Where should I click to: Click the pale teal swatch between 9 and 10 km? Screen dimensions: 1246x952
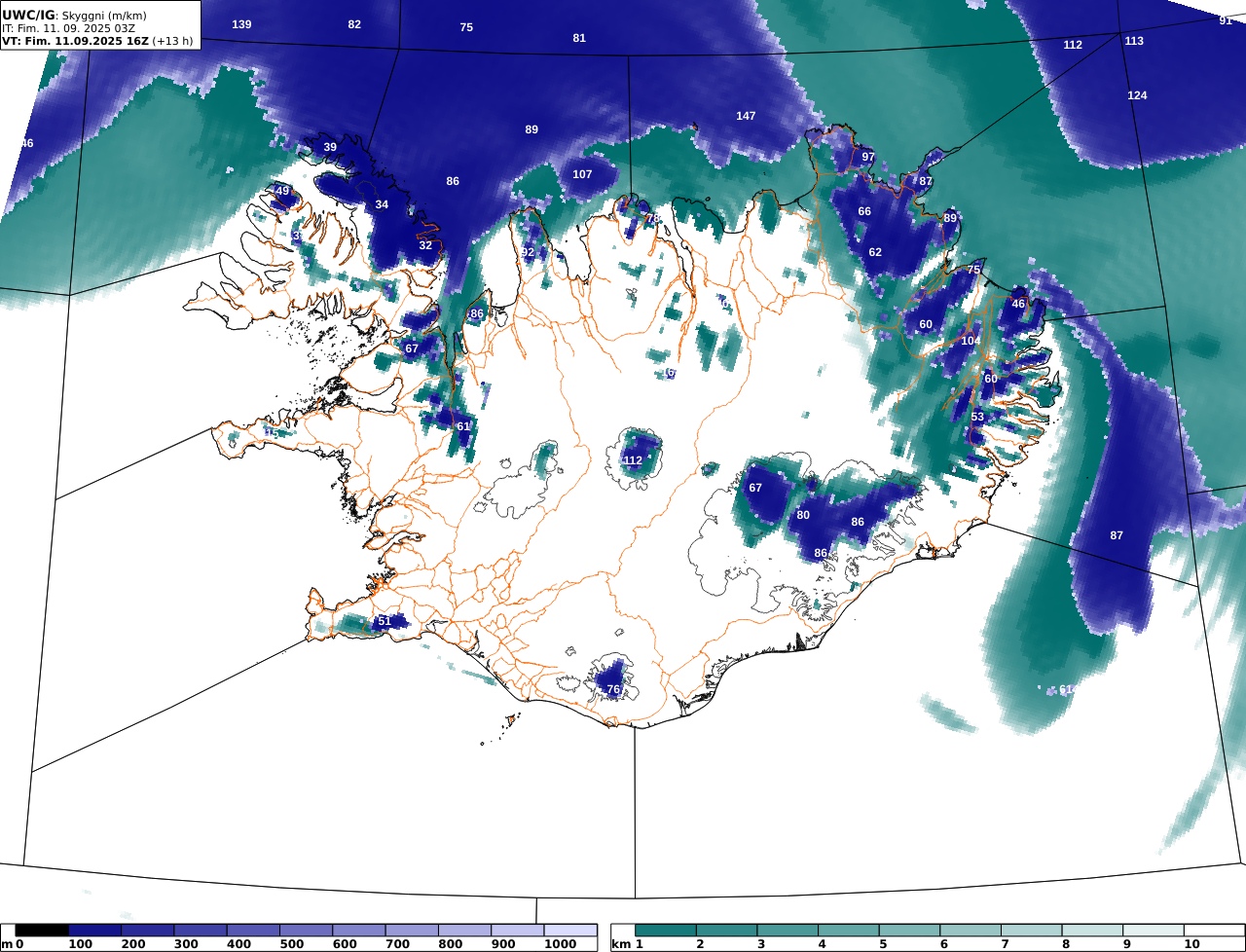pos(1154,931)
